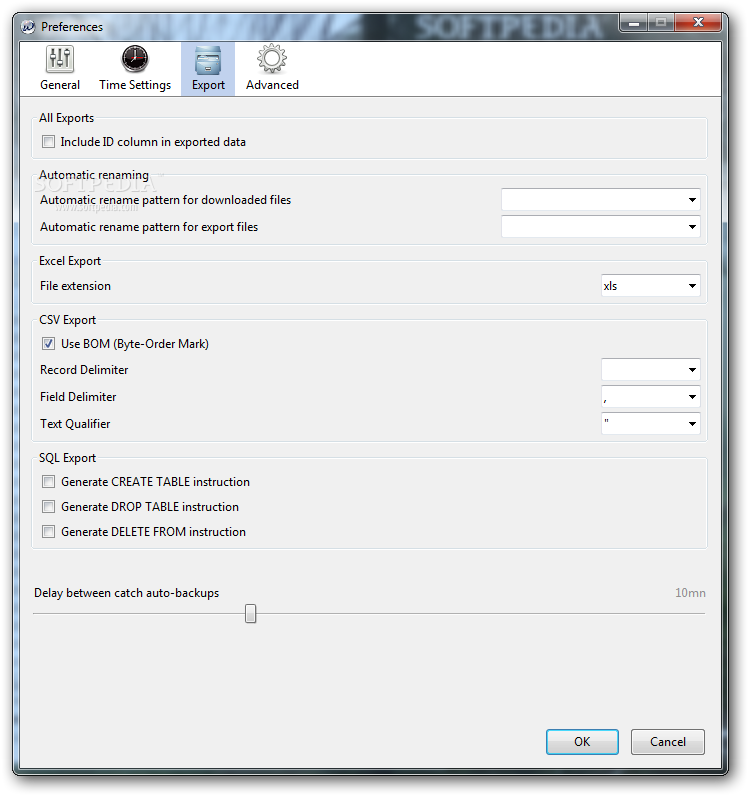Image resolution: width=749 pixels, height=796 pixels.
Task: Close the Preferences window
Action: pyautogui.click(x=698, y=23)
